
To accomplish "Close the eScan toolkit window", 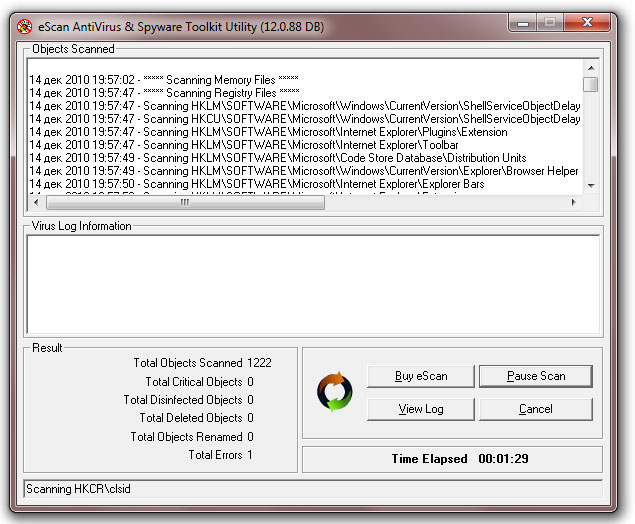I will 587,23.
